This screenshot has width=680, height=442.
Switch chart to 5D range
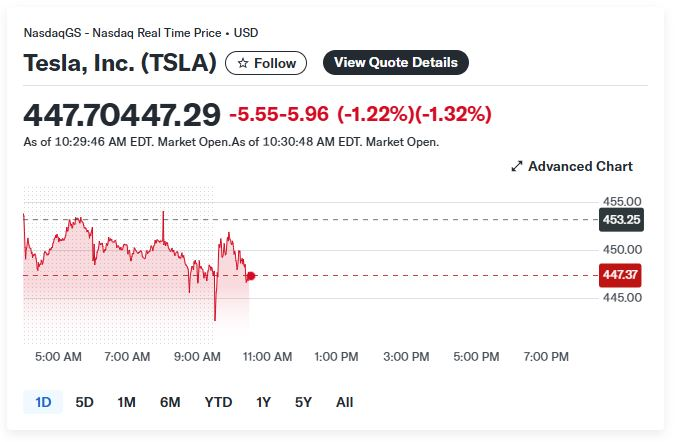pos(85,402)
